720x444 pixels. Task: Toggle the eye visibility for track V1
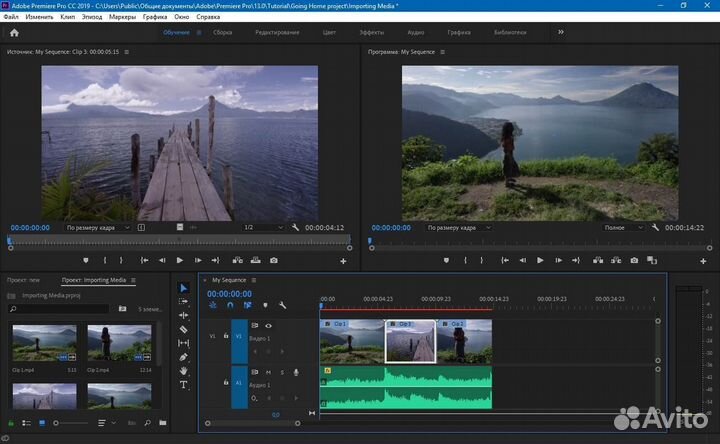click(268, 326)
